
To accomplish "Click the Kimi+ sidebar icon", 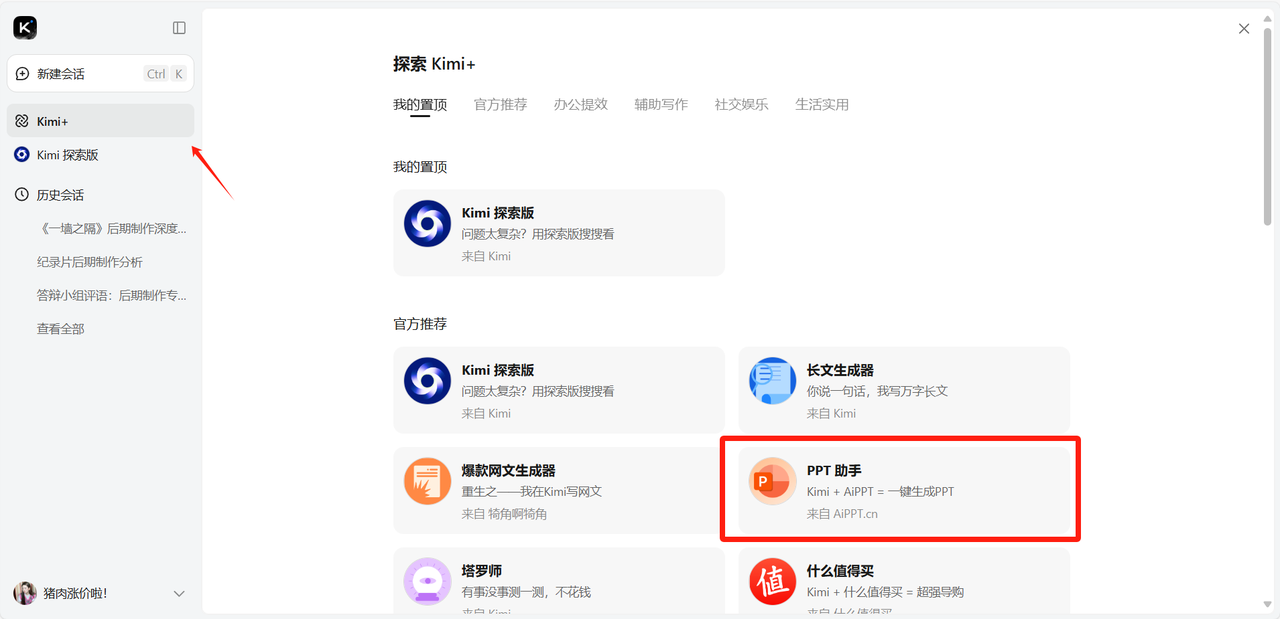I will tap(22, 121).
